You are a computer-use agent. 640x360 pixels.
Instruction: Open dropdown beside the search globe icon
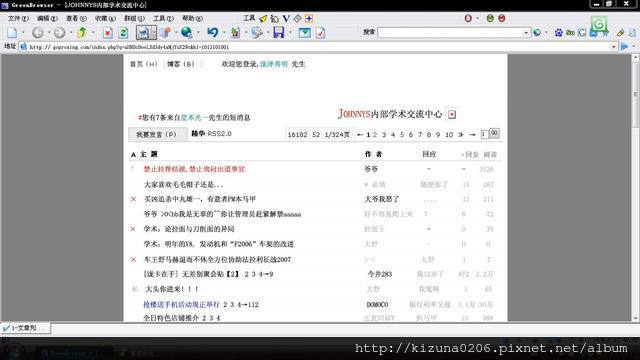click(547, 33)
